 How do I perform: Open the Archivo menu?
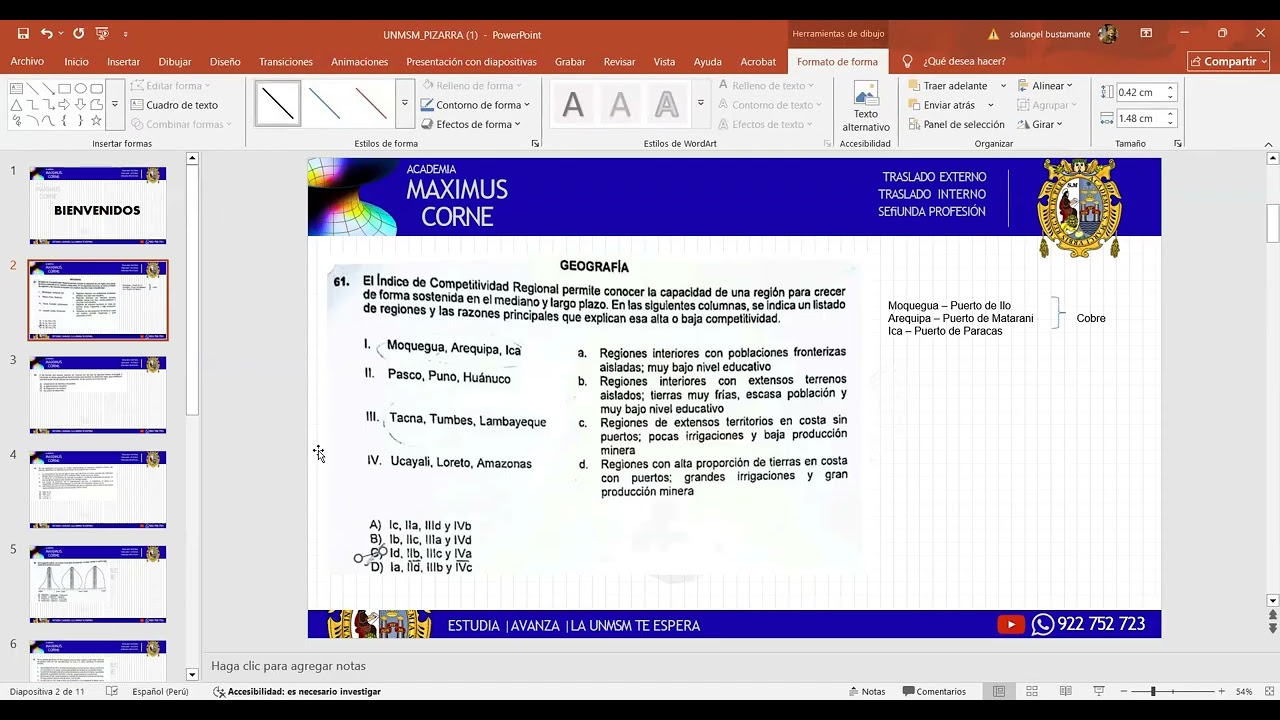click(27, 62)
